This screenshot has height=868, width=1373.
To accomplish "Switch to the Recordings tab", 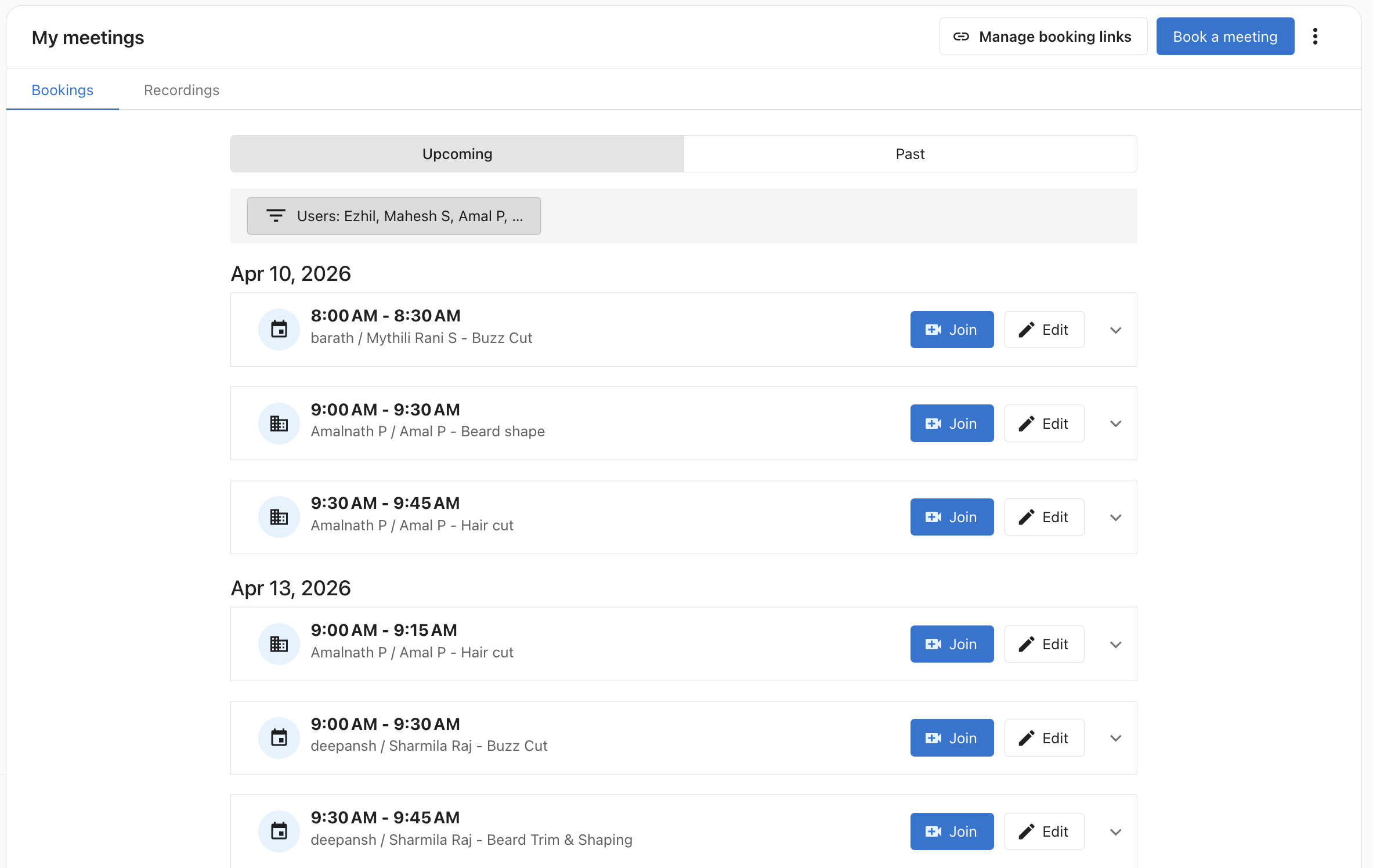I will pos(182,90).
